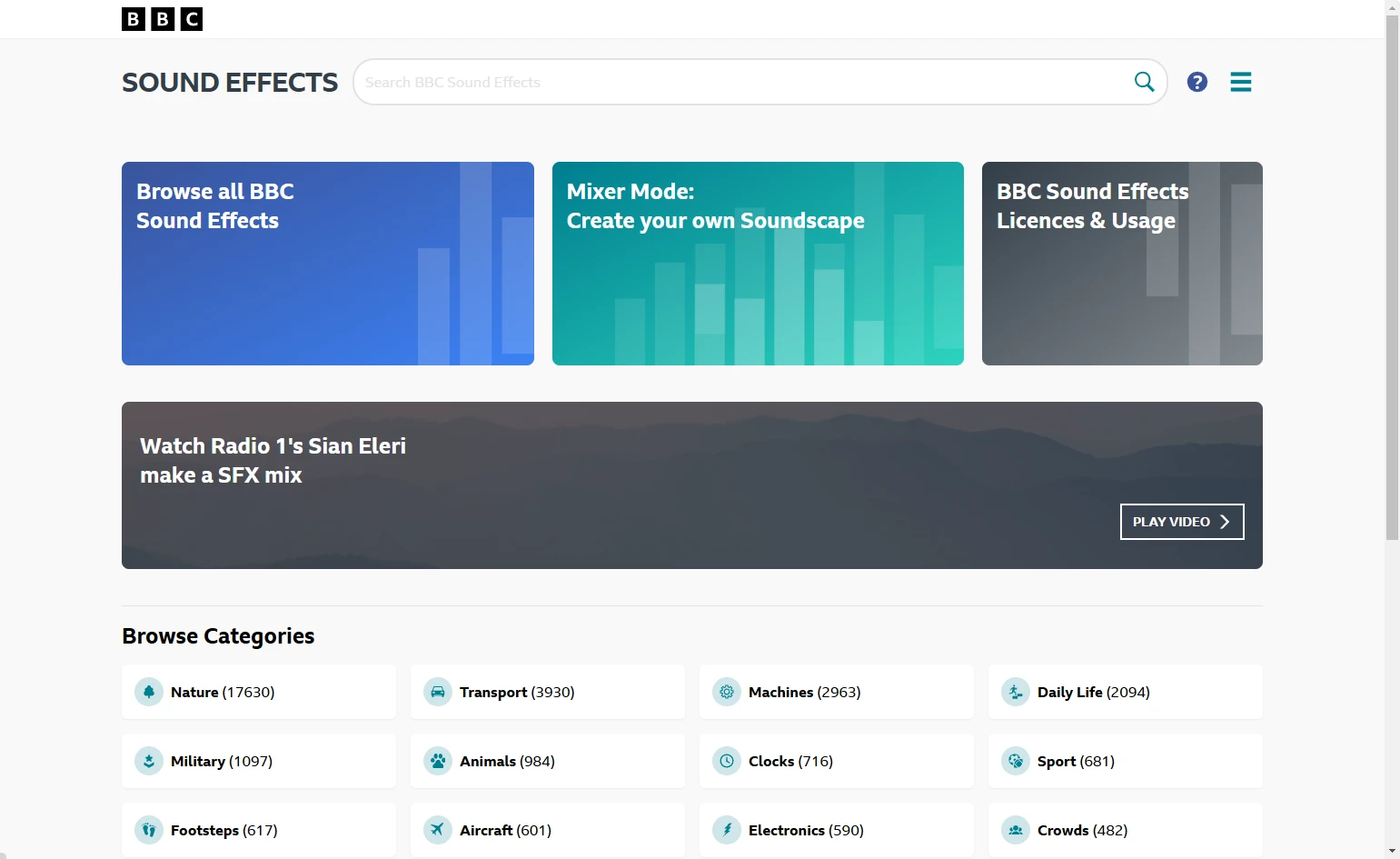1400x859 pixels.
Task: Open the hamburger menu
Action: click(1240, 82)
